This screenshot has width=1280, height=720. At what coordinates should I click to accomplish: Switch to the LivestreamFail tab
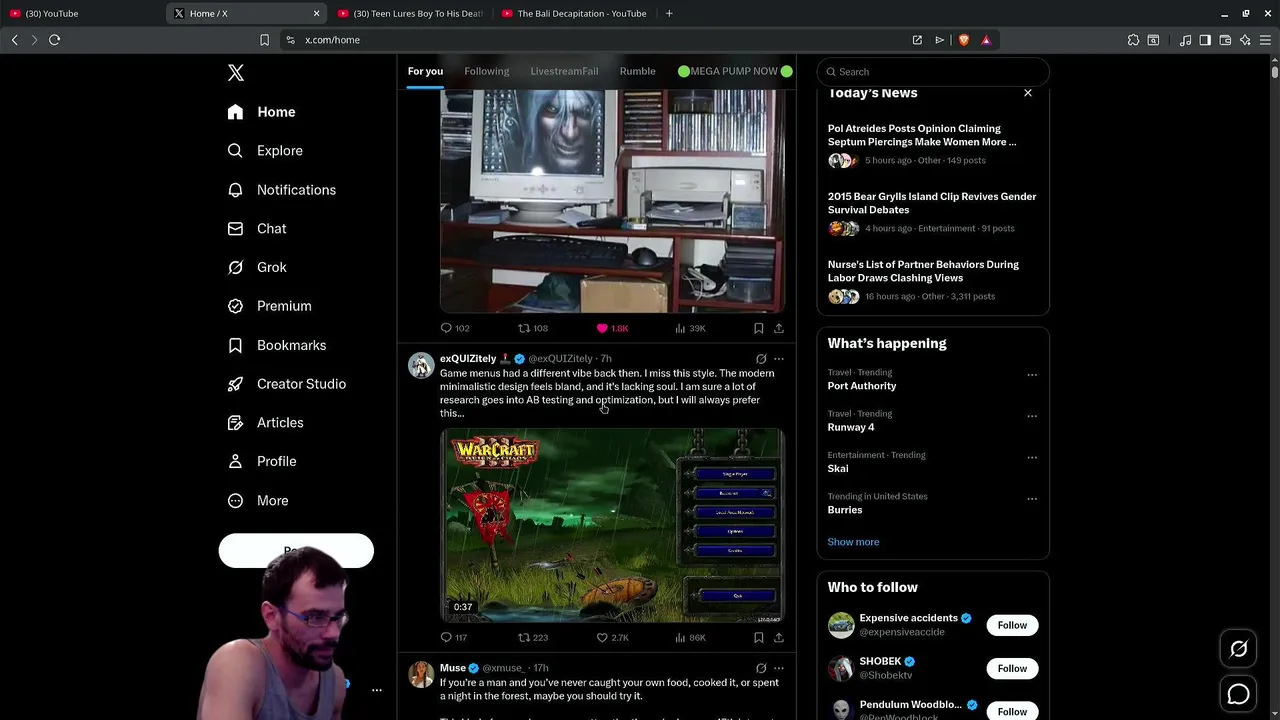pyautogui.click(x=564, y=71)
